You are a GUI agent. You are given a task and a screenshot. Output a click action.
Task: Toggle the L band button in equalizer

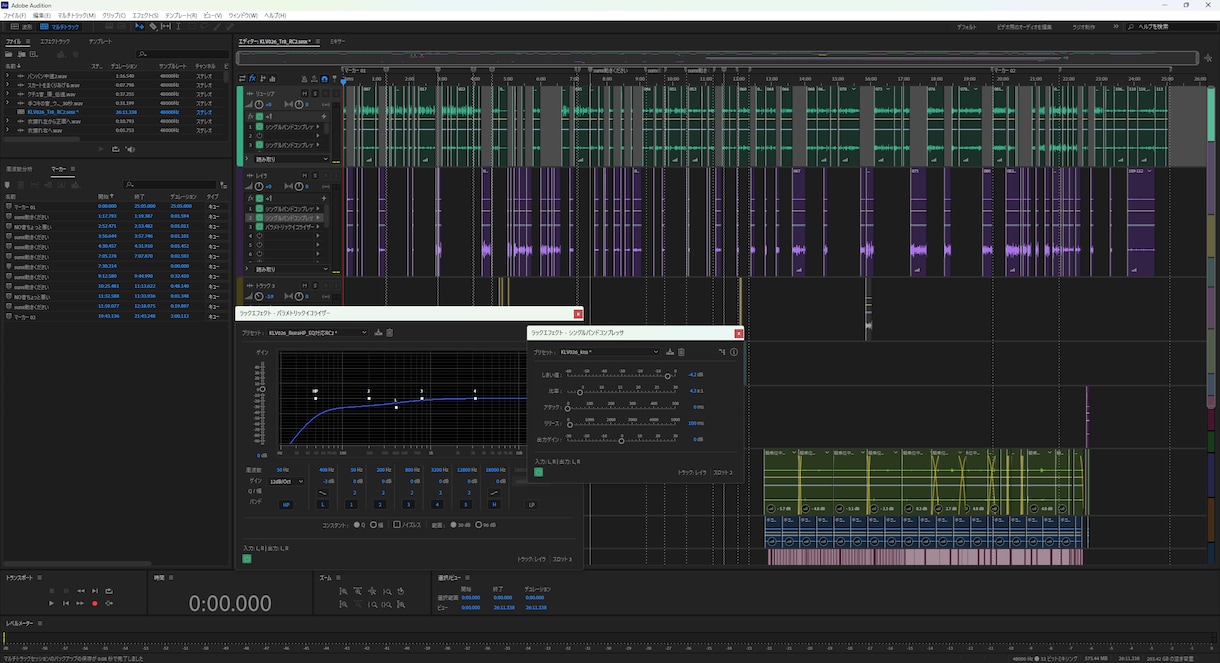point(322,505)
